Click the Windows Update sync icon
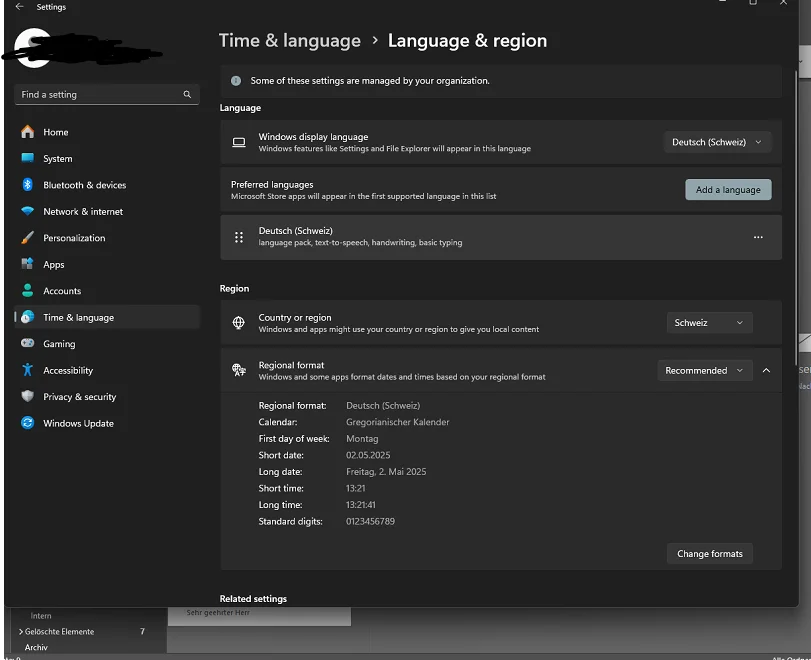Screen dimensions: 811x660 coord(28,423)
